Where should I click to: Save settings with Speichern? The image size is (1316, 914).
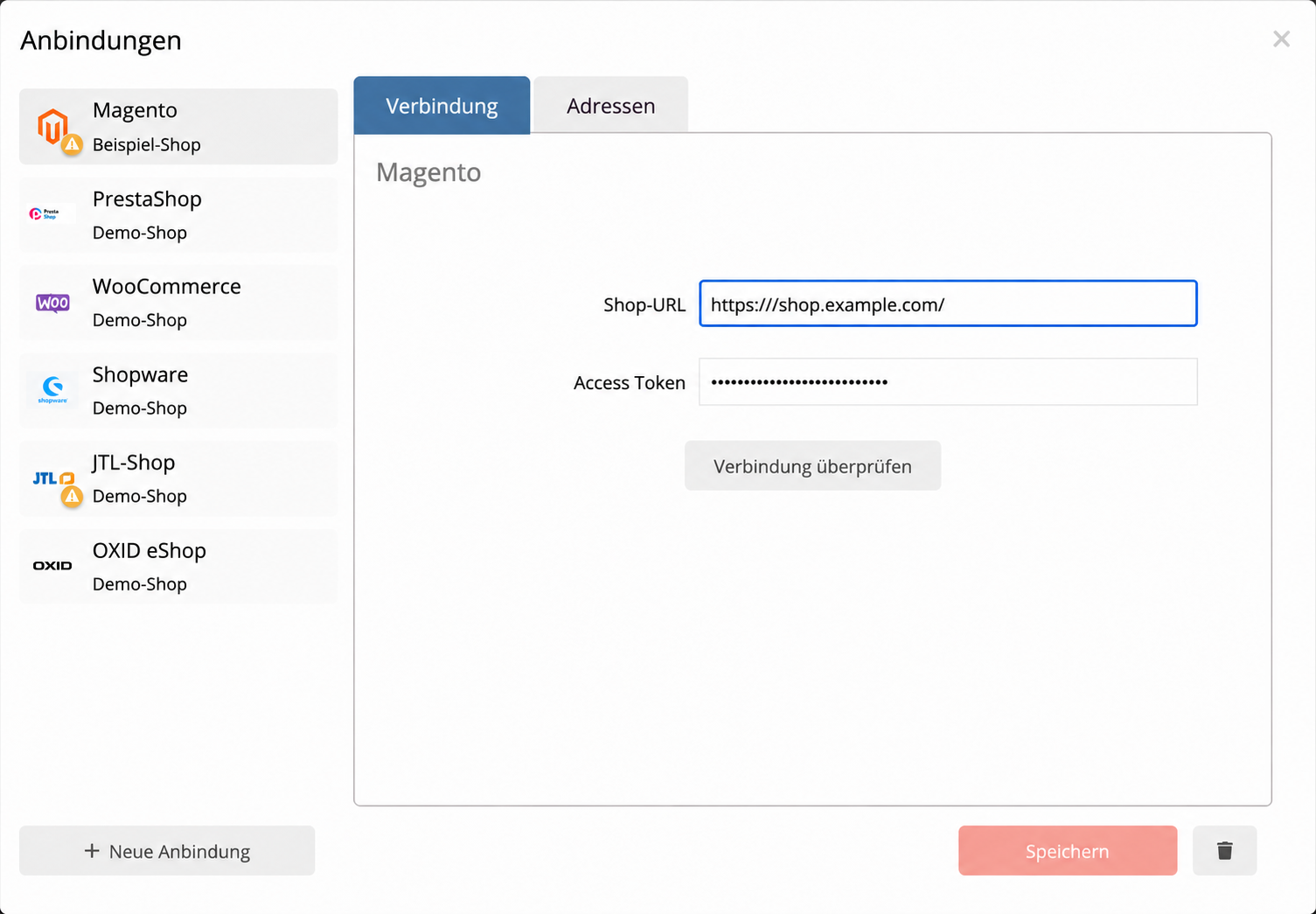[1067, 851]
